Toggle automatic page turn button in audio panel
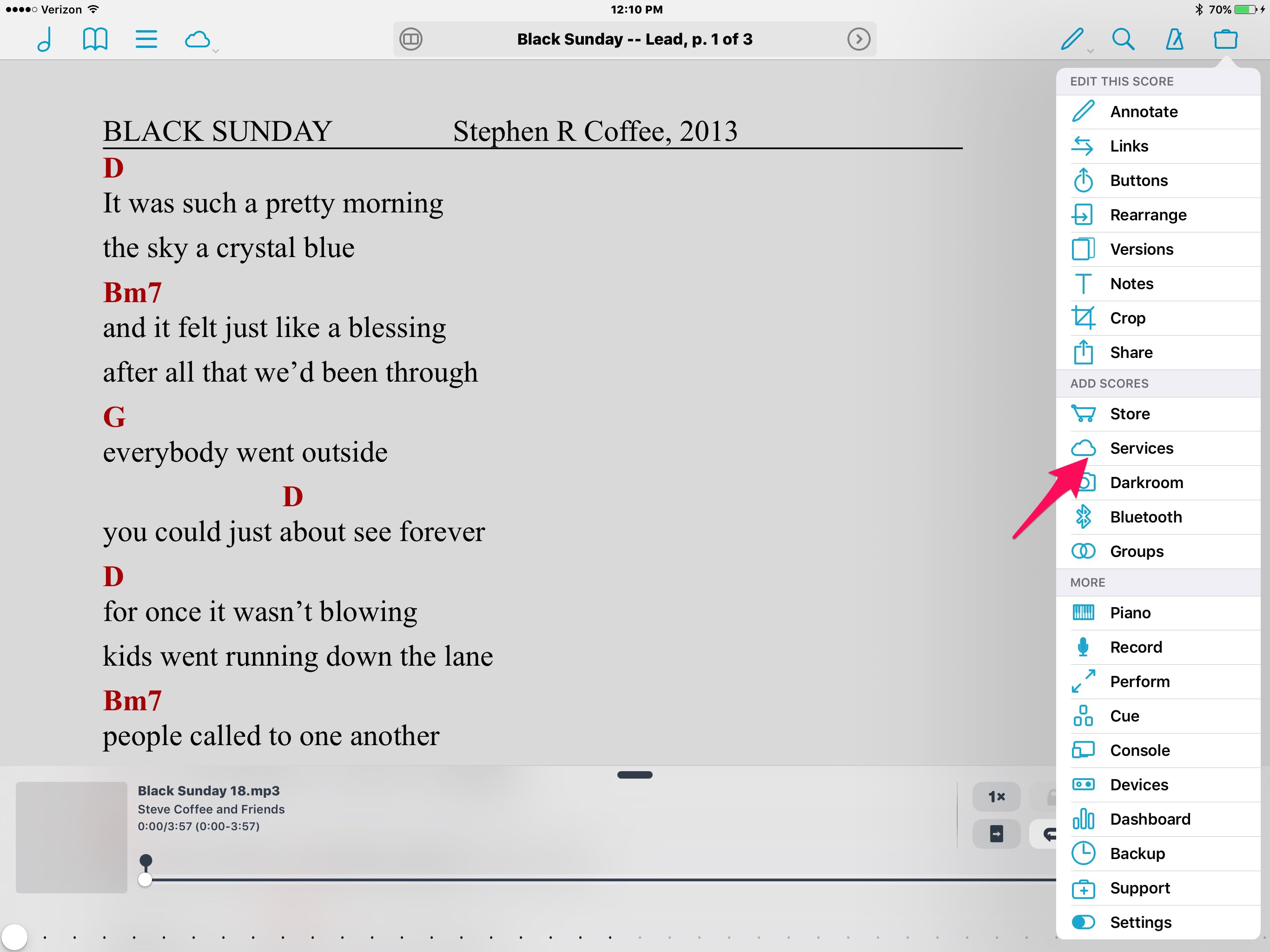Image resolution: width=1270 pixels, height=952 pixels. point(996,834)
